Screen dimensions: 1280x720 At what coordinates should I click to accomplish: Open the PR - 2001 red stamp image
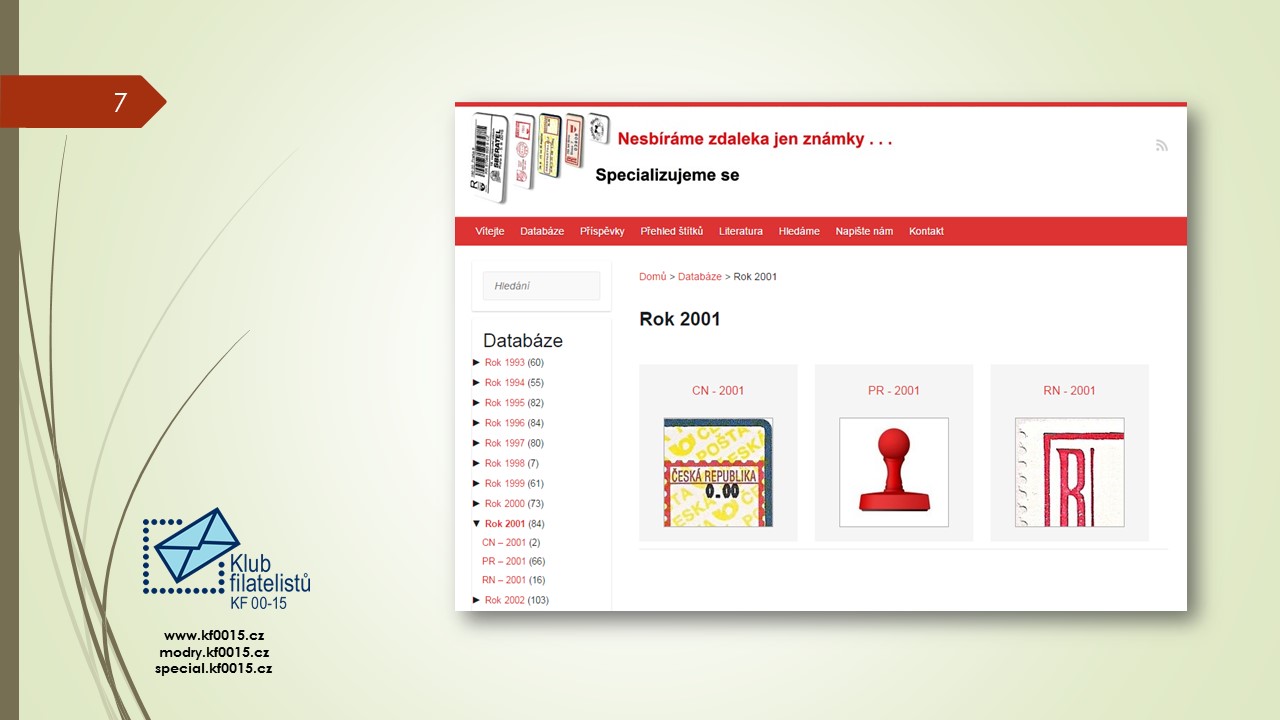pos(893,472)
